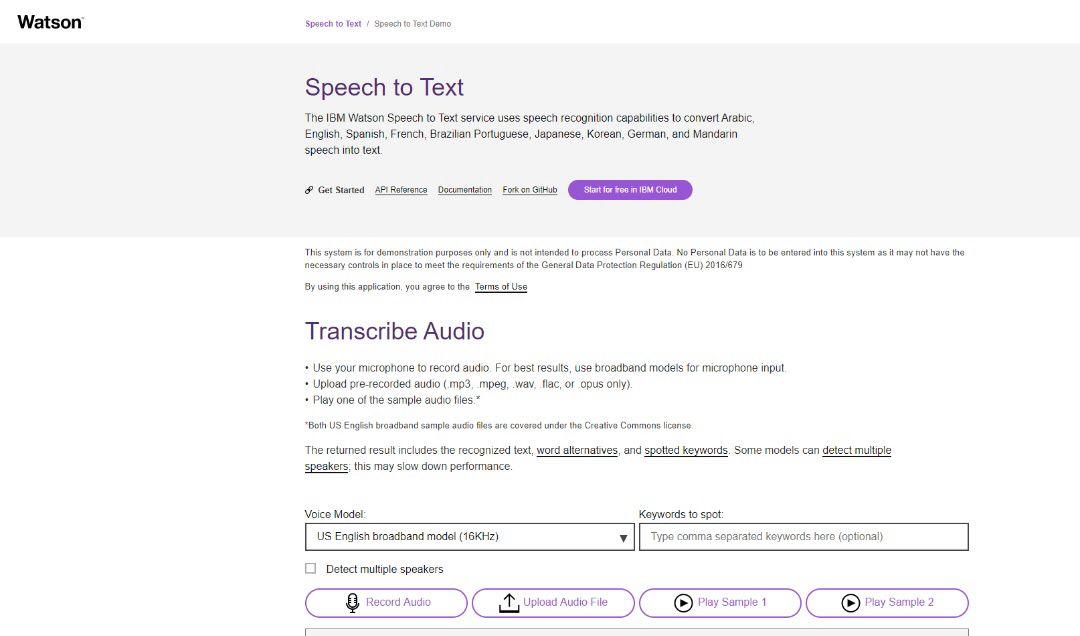Click the Voice Model dropdown arrow

click(623, 538)
